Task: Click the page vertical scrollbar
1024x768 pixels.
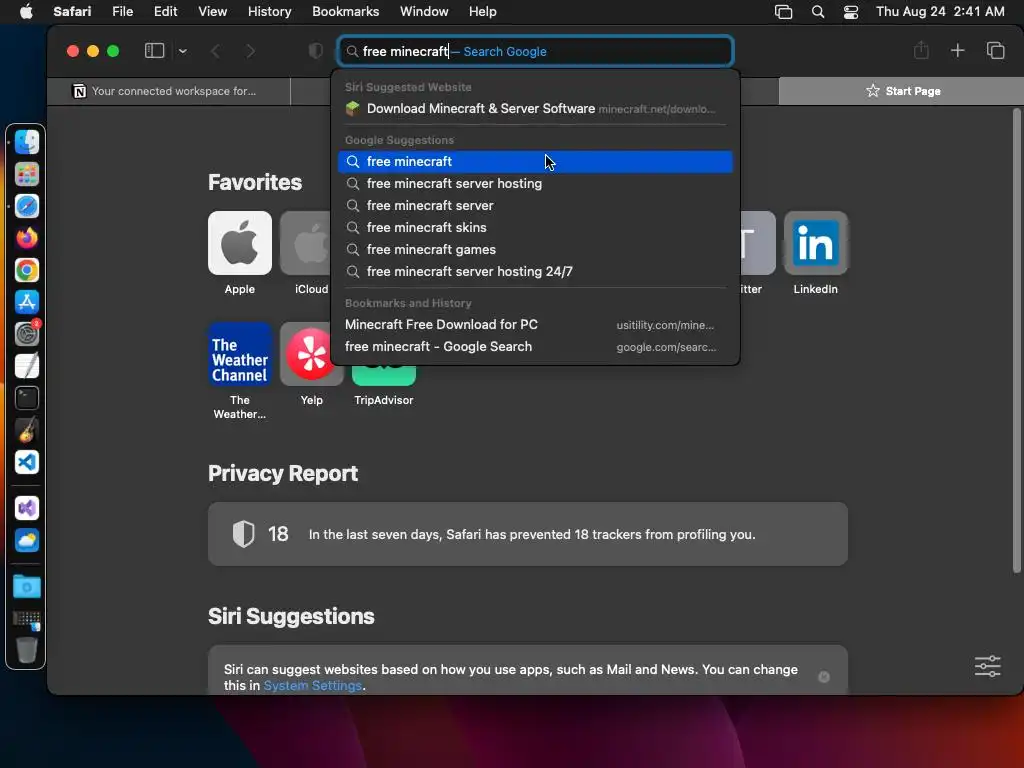Action: [1016, 341]
